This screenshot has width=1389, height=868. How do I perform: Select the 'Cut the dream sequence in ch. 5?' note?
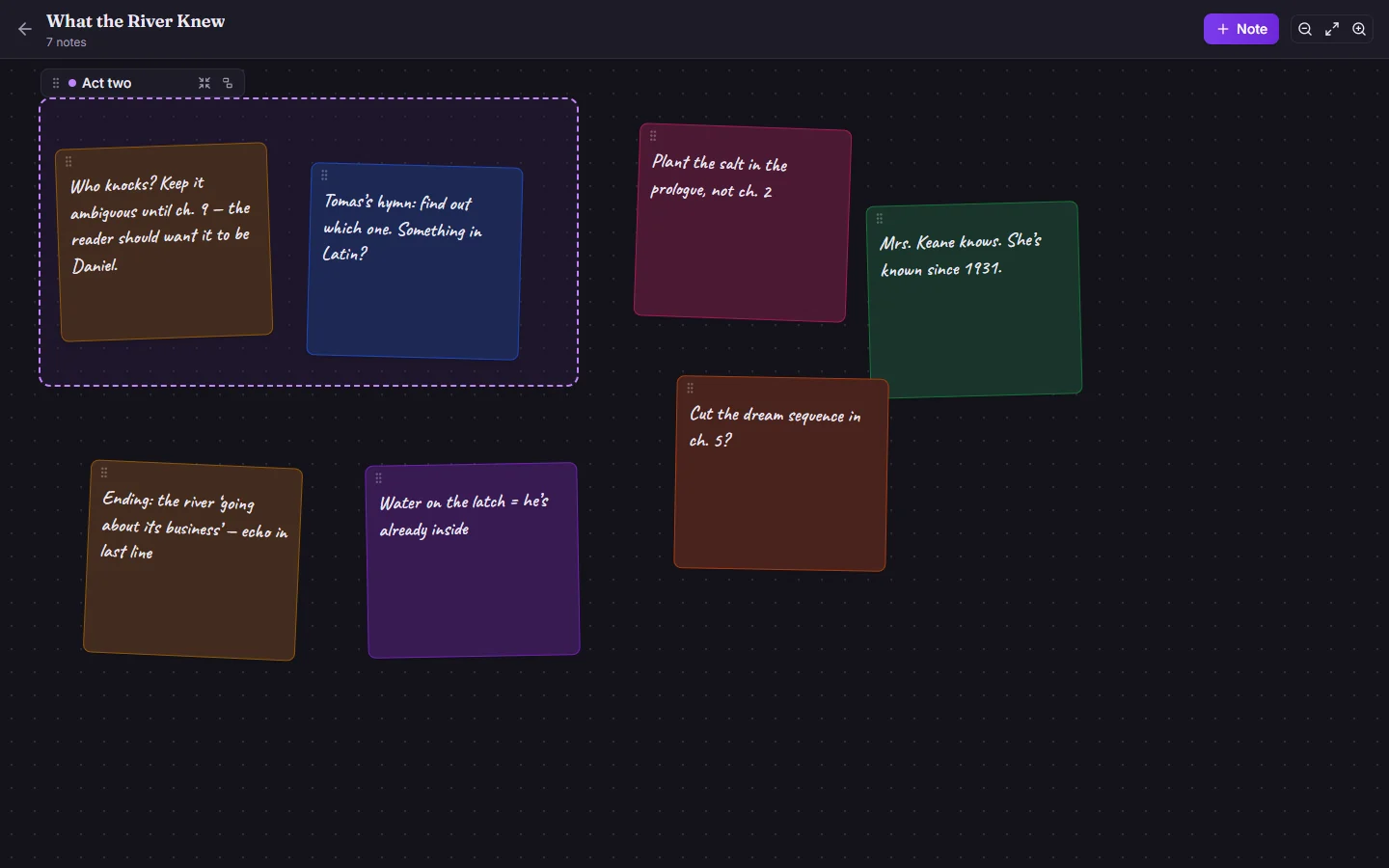tap(781, 474)
